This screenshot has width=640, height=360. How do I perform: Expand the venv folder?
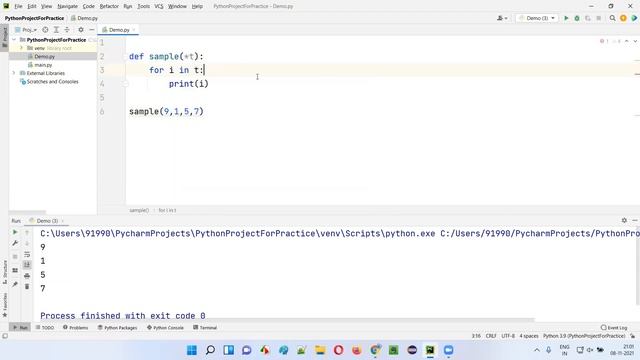(x=22, y=48)
